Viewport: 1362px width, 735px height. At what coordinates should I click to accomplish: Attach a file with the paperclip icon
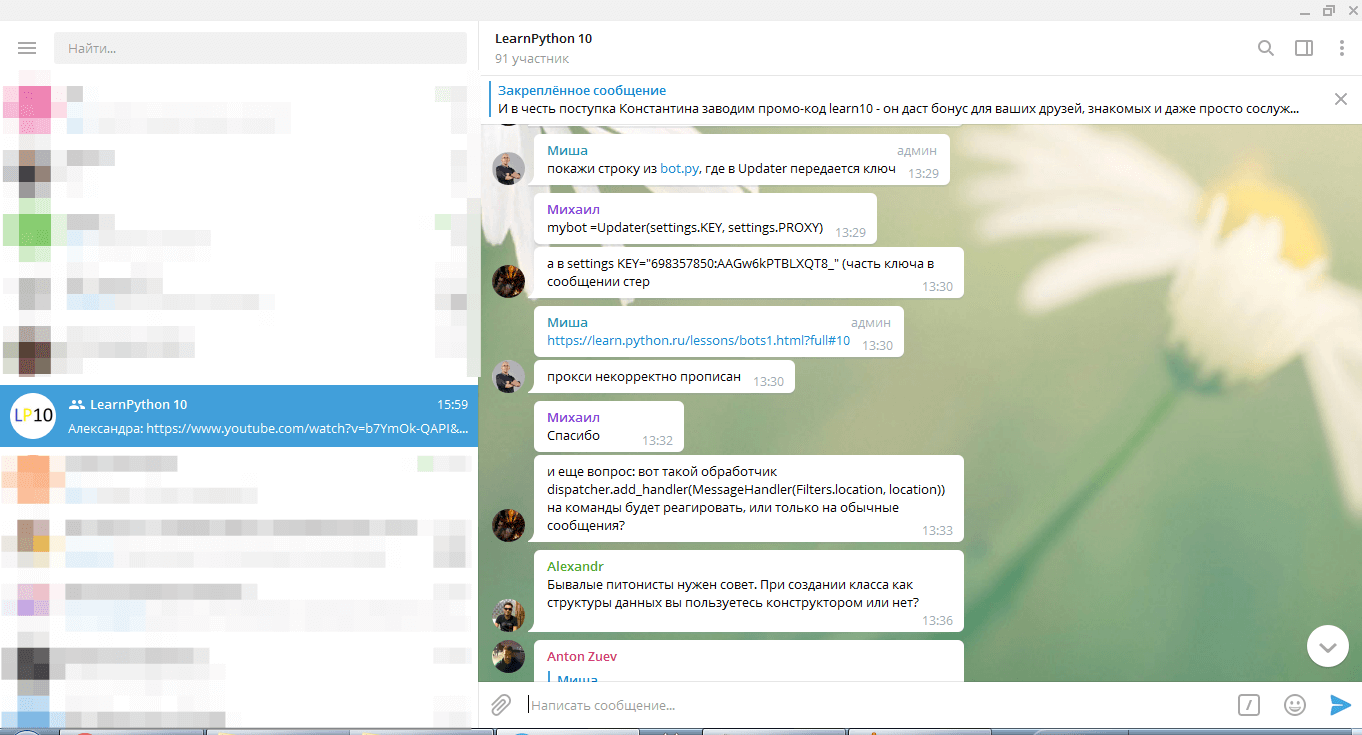(x=501, y=705)
